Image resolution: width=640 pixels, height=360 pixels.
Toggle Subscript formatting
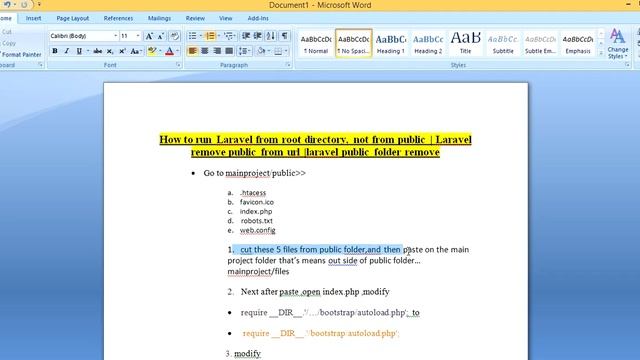(110, 51)
